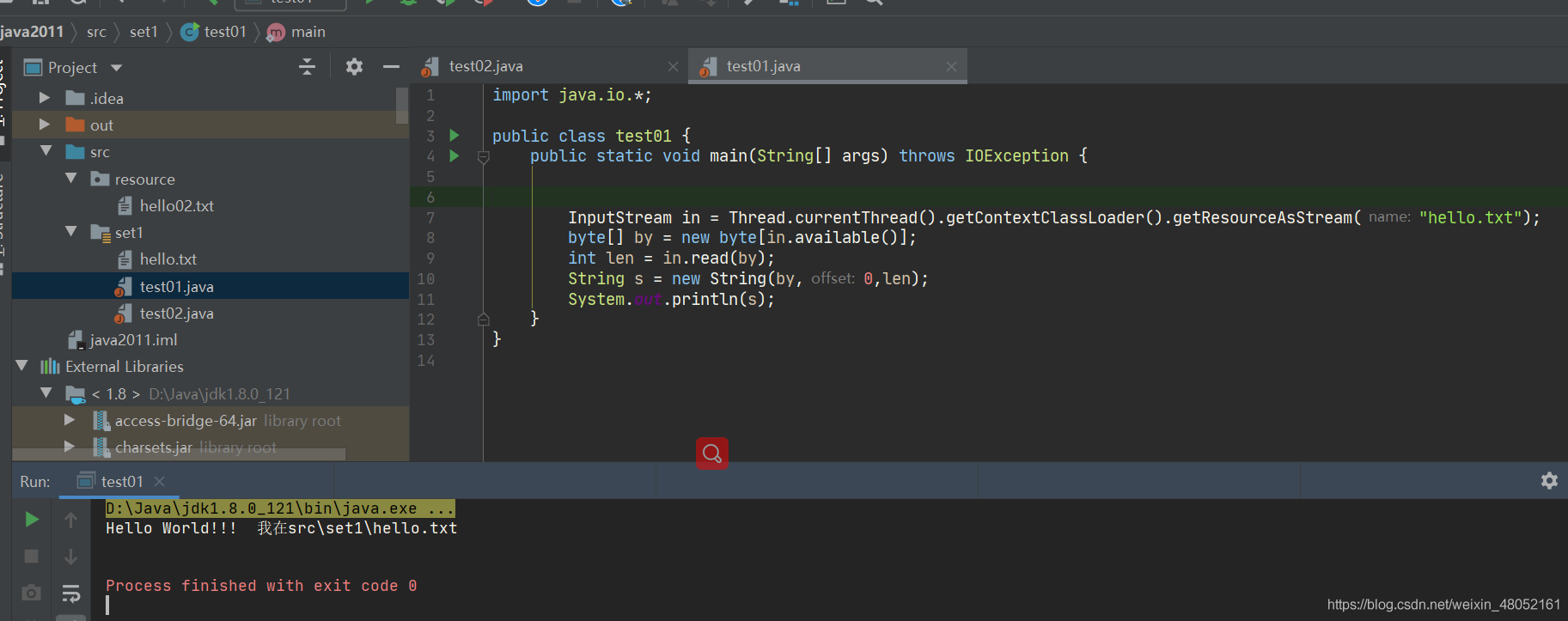1568x621 pixels.
Task: Go down the stack trace in console
Action: (70, 557)
